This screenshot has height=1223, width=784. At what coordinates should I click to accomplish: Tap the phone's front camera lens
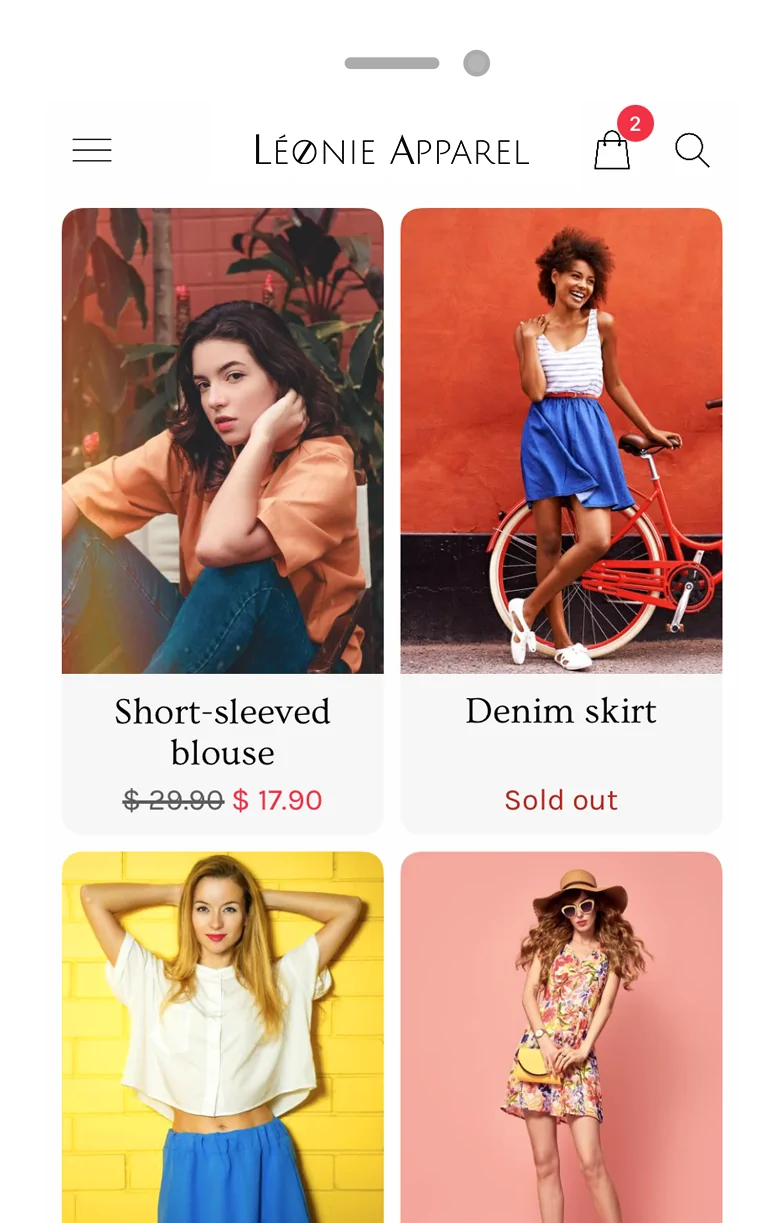(x=477, y=64)
